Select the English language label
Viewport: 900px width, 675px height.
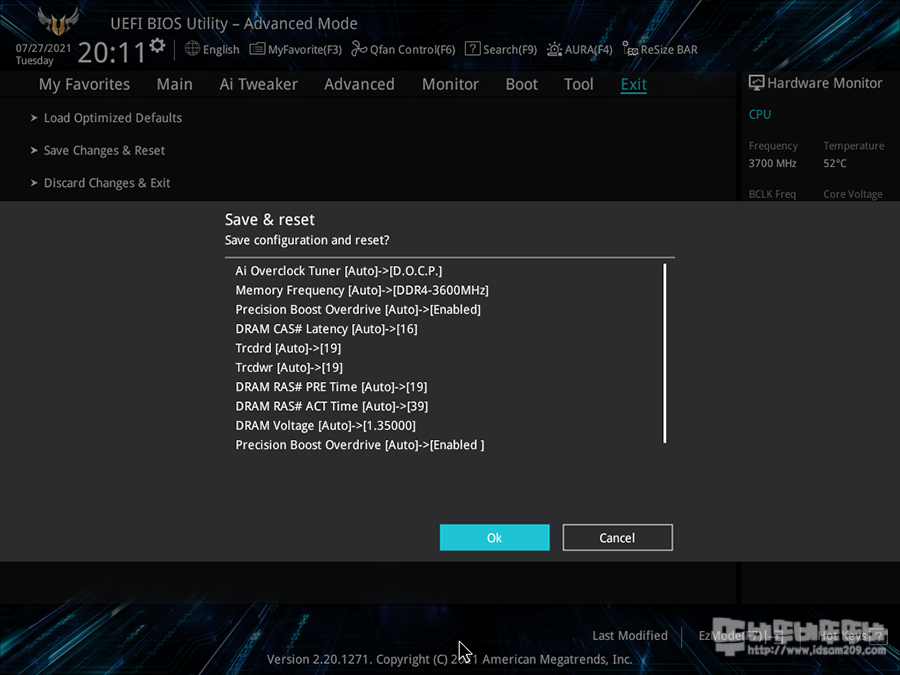(x=221, y=49)
